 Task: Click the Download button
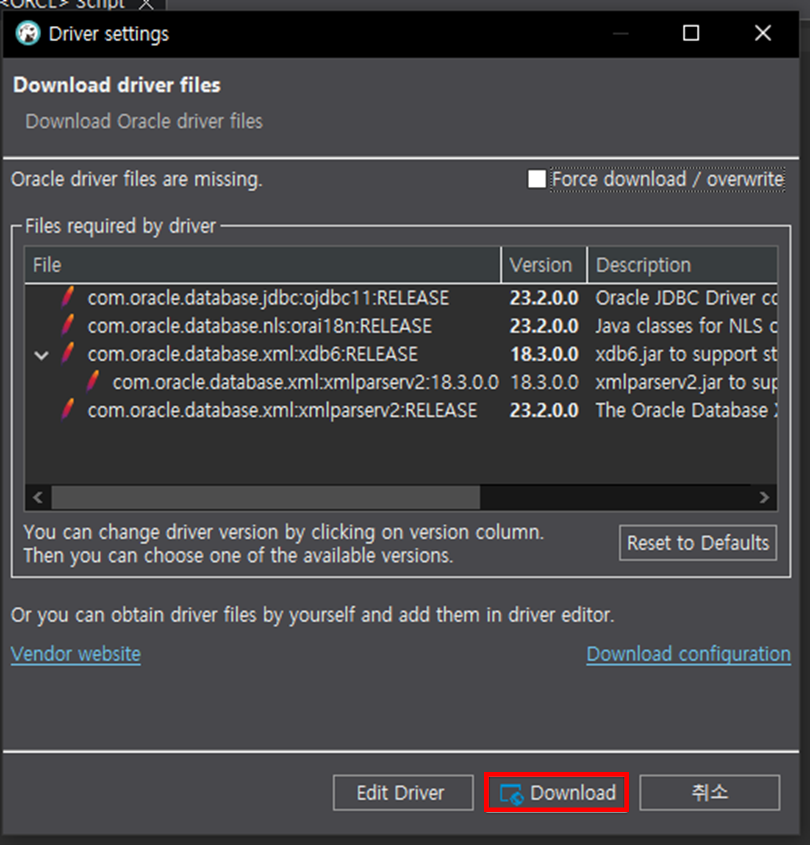tap(556, 793)
